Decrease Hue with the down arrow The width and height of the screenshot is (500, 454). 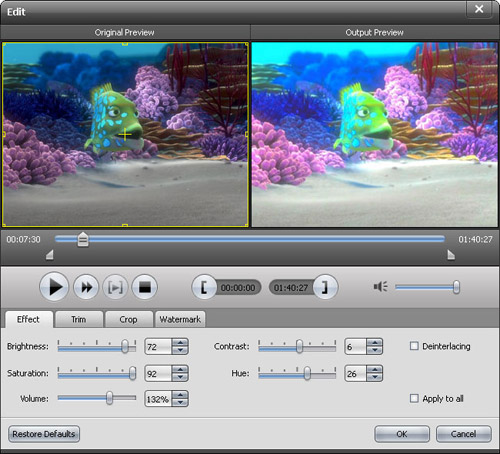click(375, 377)
